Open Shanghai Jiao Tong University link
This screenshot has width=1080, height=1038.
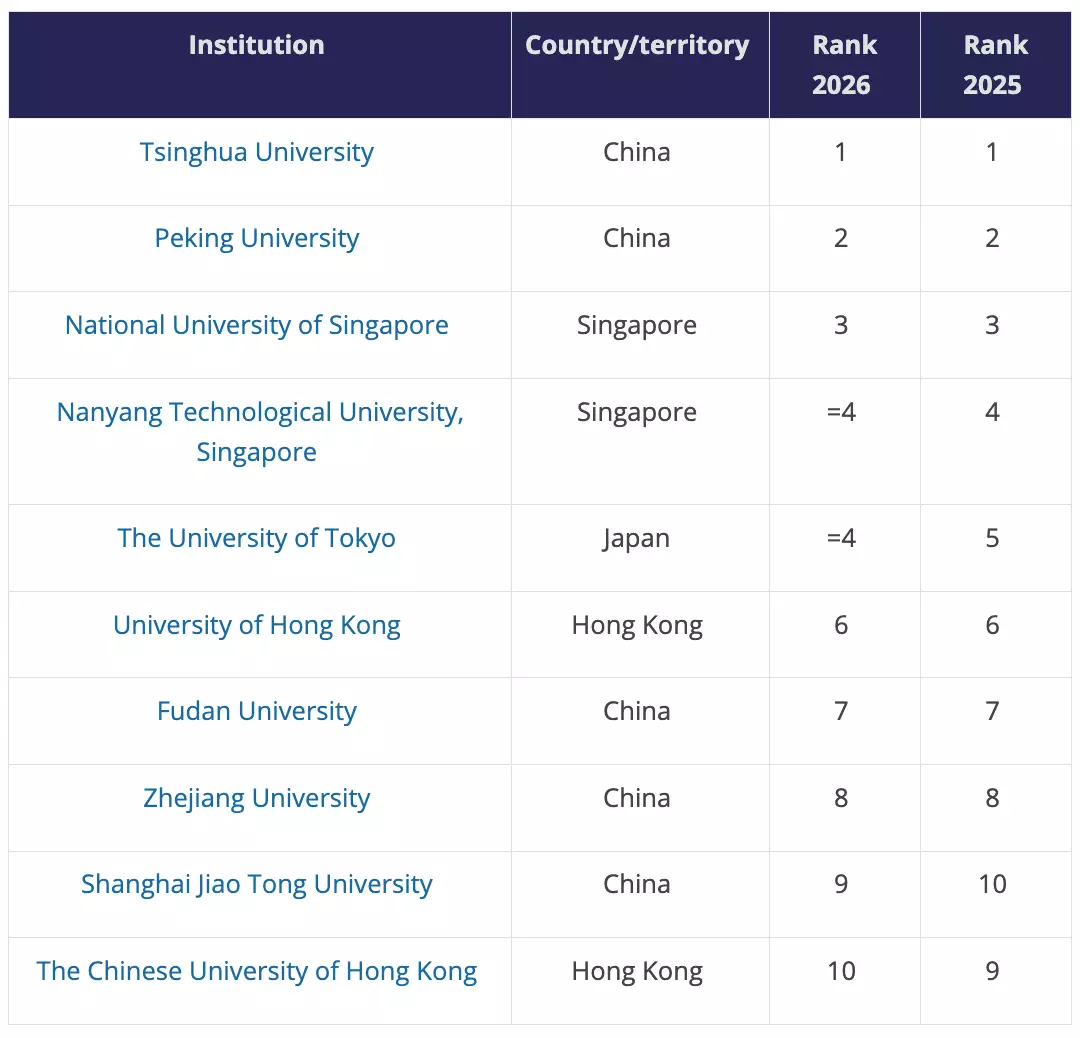(x=257, y=884)
